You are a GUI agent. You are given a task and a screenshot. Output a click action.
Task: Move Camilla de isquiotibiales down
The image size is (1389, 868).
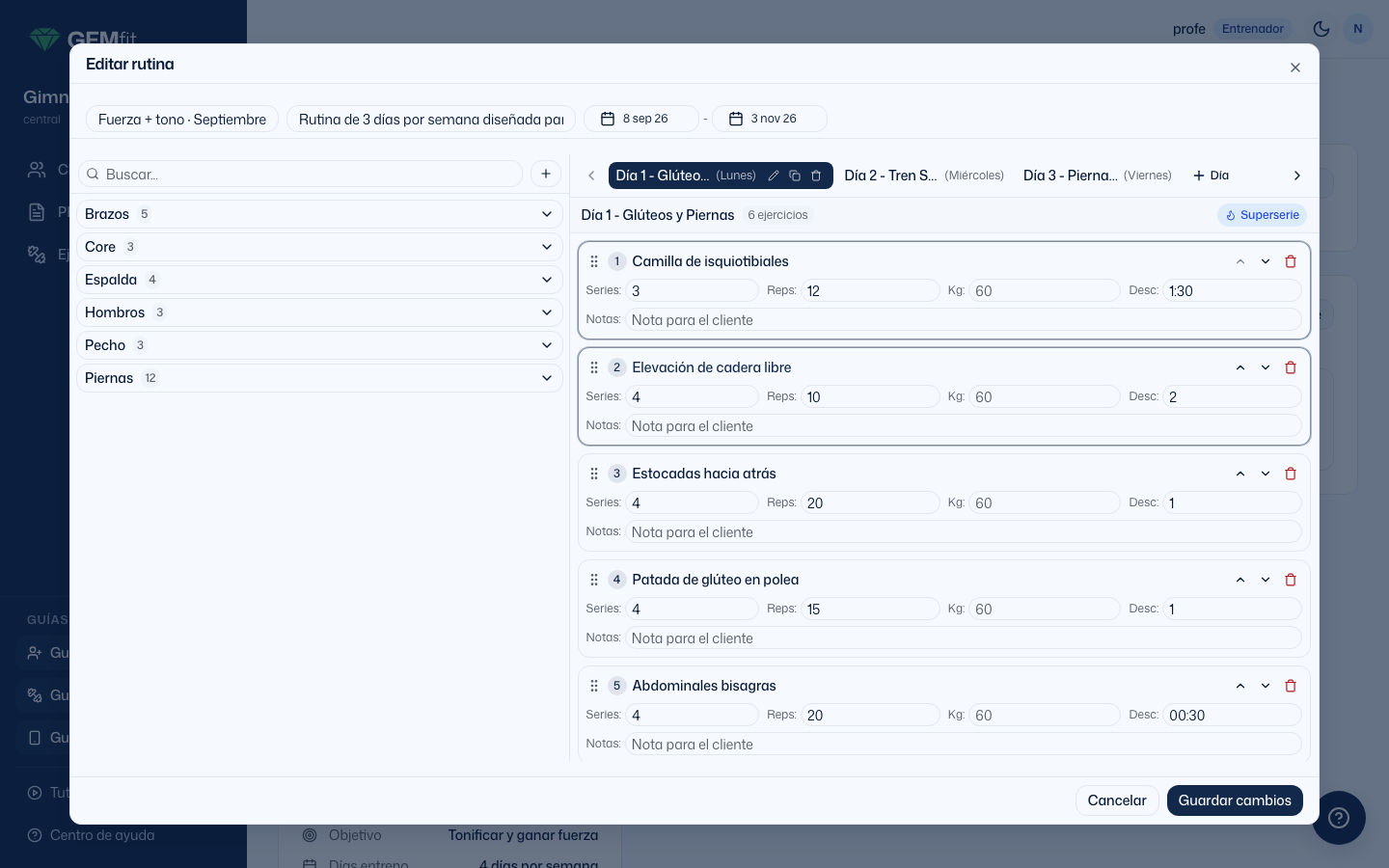pos(1266,261)
